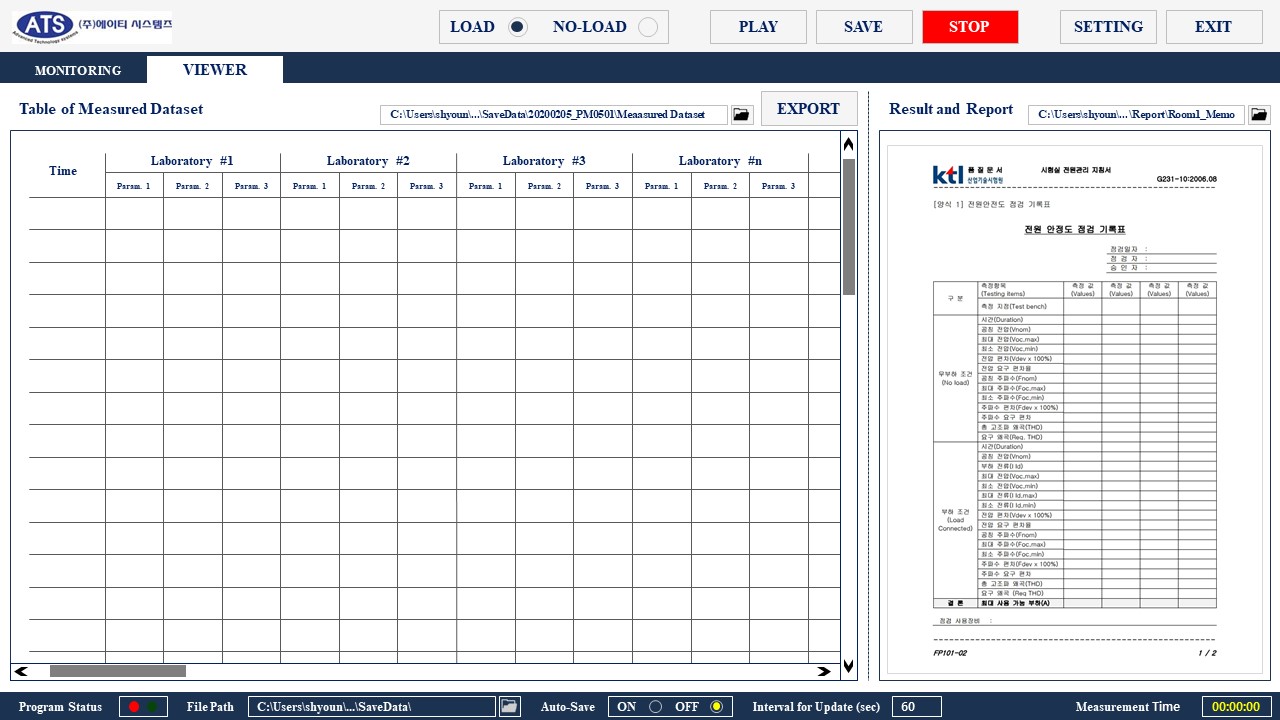Screen dimensions: 1280x720
Task: Click the Interval for Update seconds field
Action: tap(916, 707)
